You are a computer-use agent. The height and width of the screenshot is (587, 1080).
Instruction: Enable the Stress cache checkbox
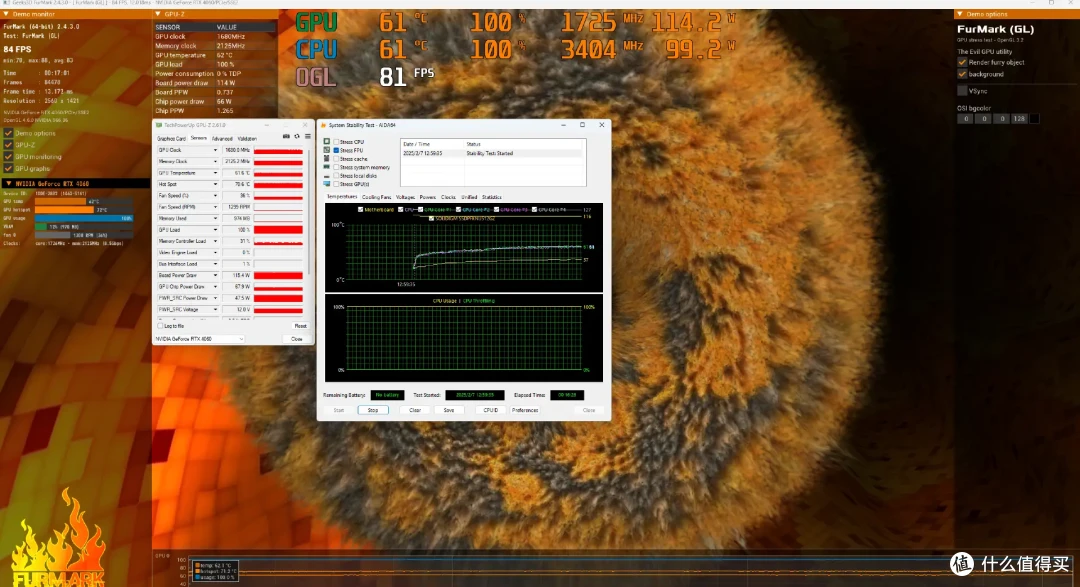[x=336, y=158]
